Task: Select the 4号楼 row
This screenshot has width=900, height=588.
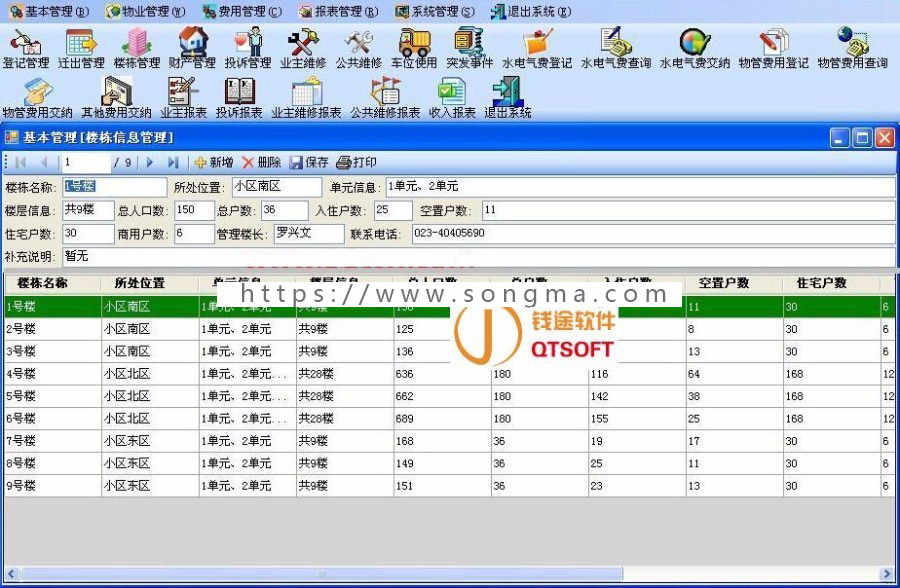Action: pos(449,374)
